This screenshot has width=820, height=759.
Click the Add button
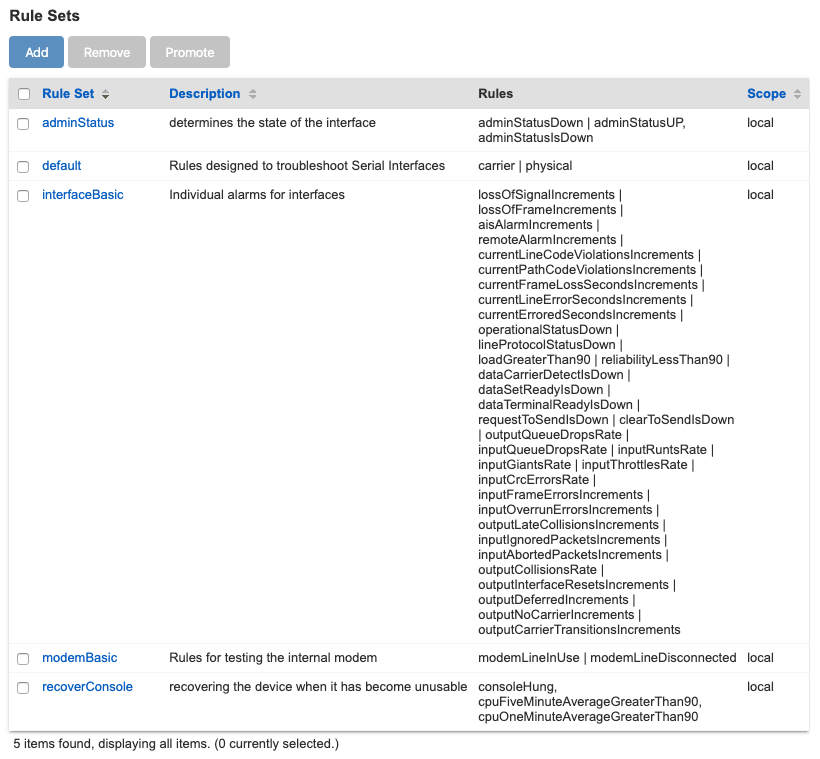coord(37,52)
